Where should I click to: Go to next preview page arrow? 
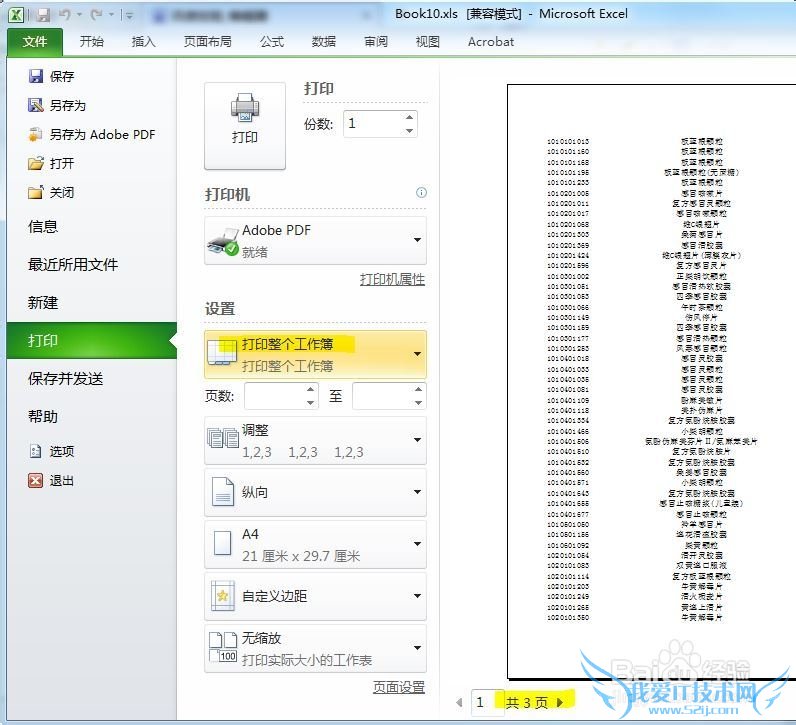coord(560,702)
